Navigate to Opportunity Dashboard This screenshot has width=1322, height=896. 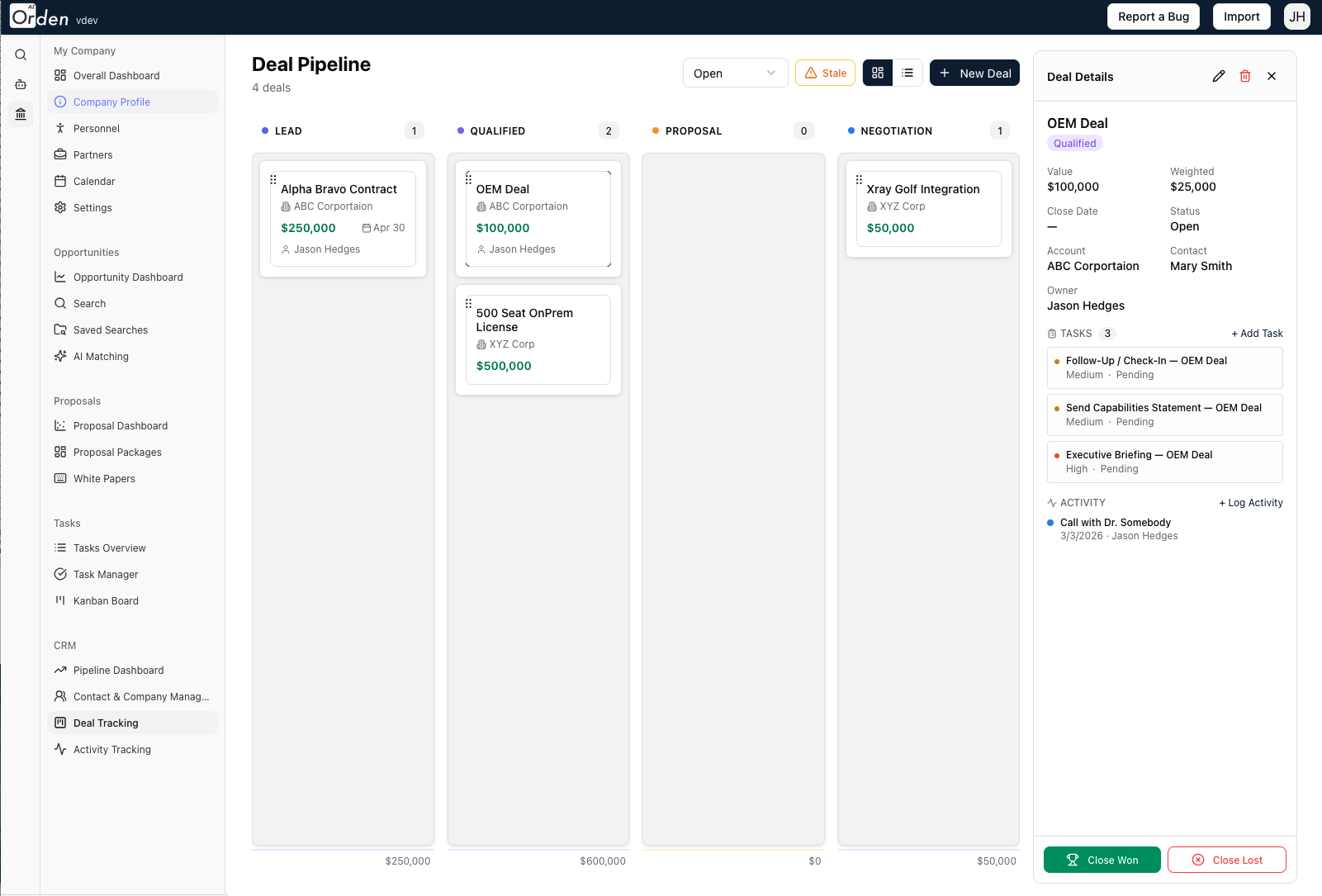tap(128, 277)
